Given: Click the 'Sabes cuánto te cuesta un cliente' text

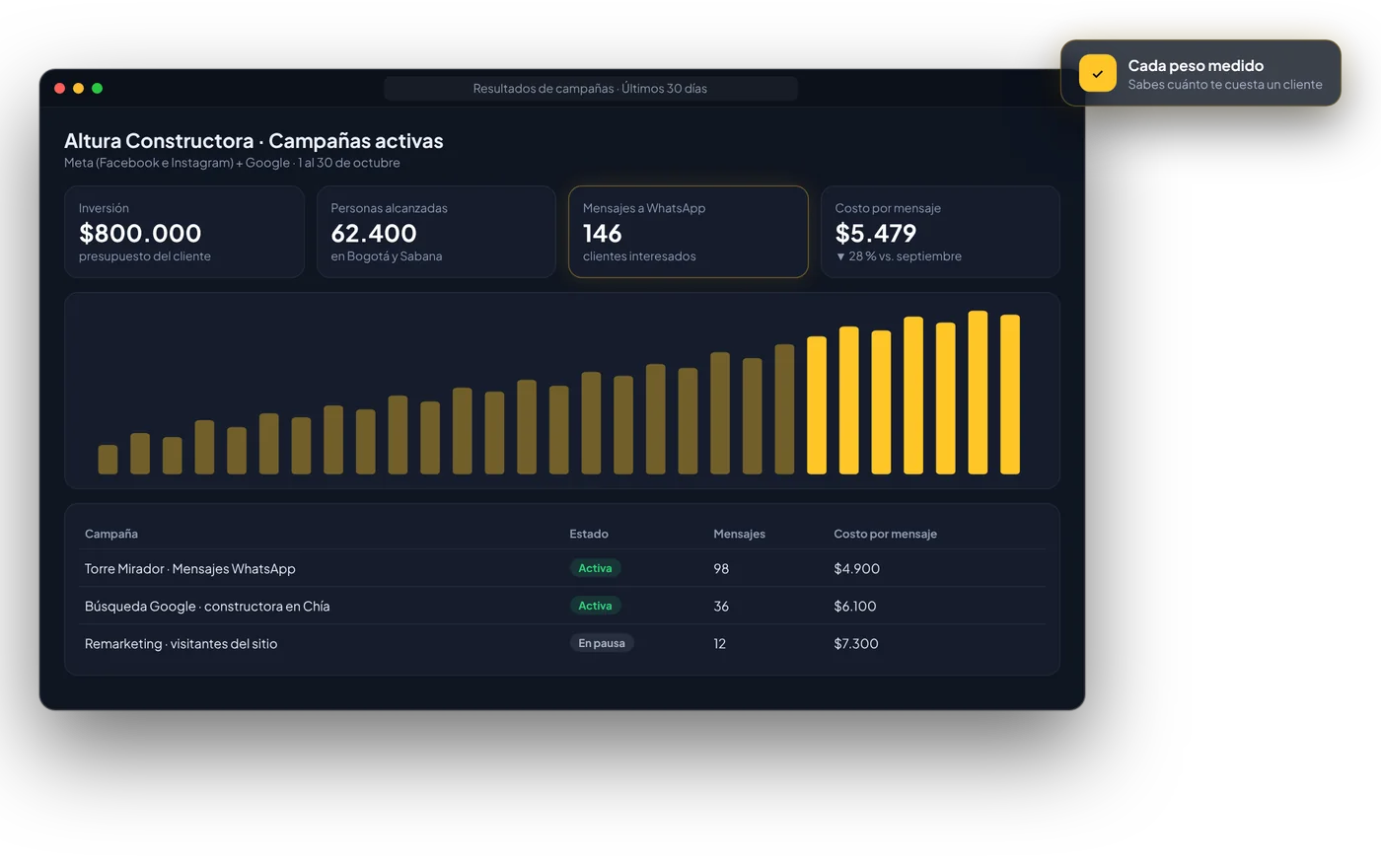Looking at the screenshot, I should [x=1225, y=85].
